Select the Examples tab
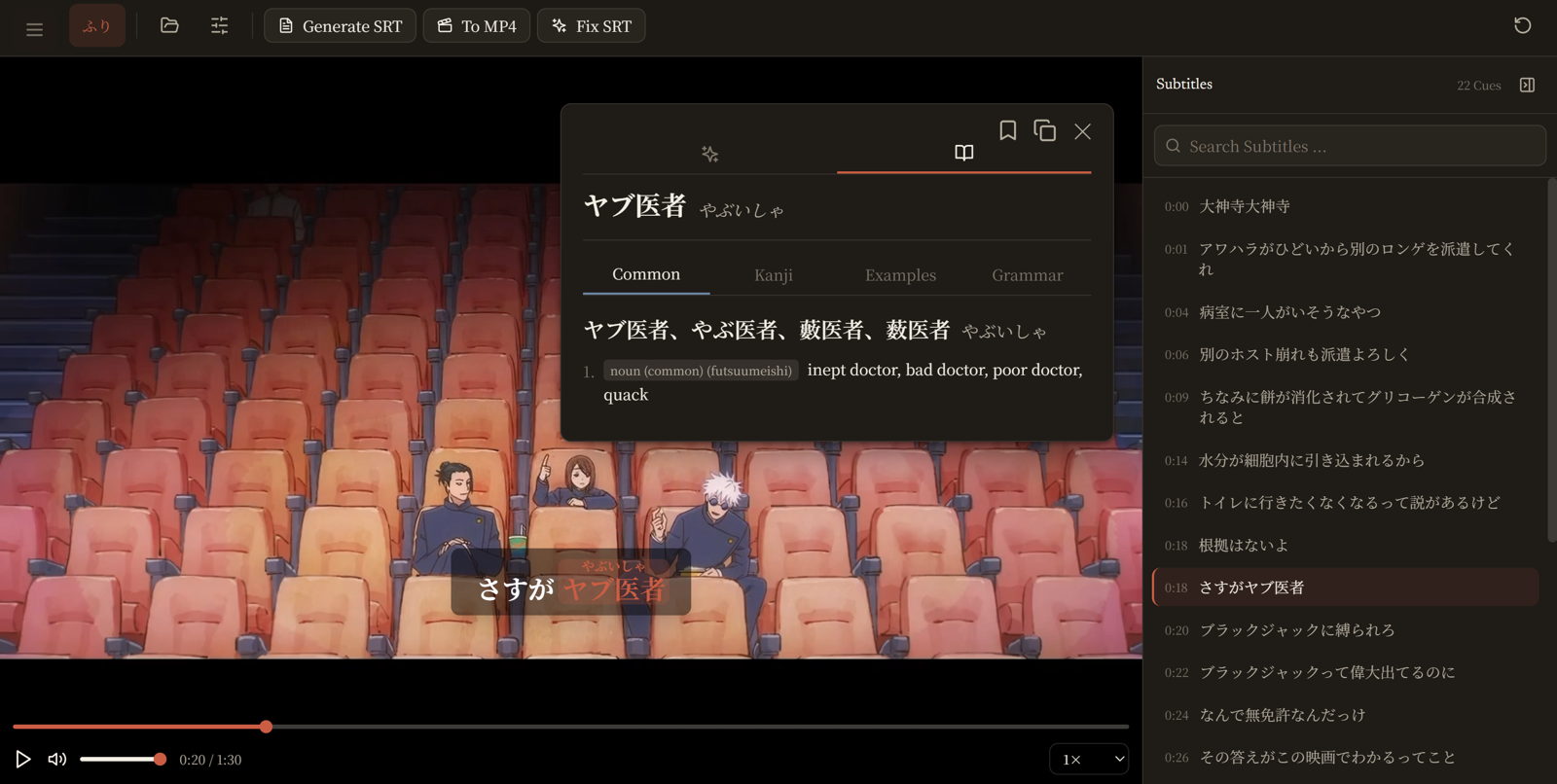This screenshot has width=1557, height=784. click(900, 275)
